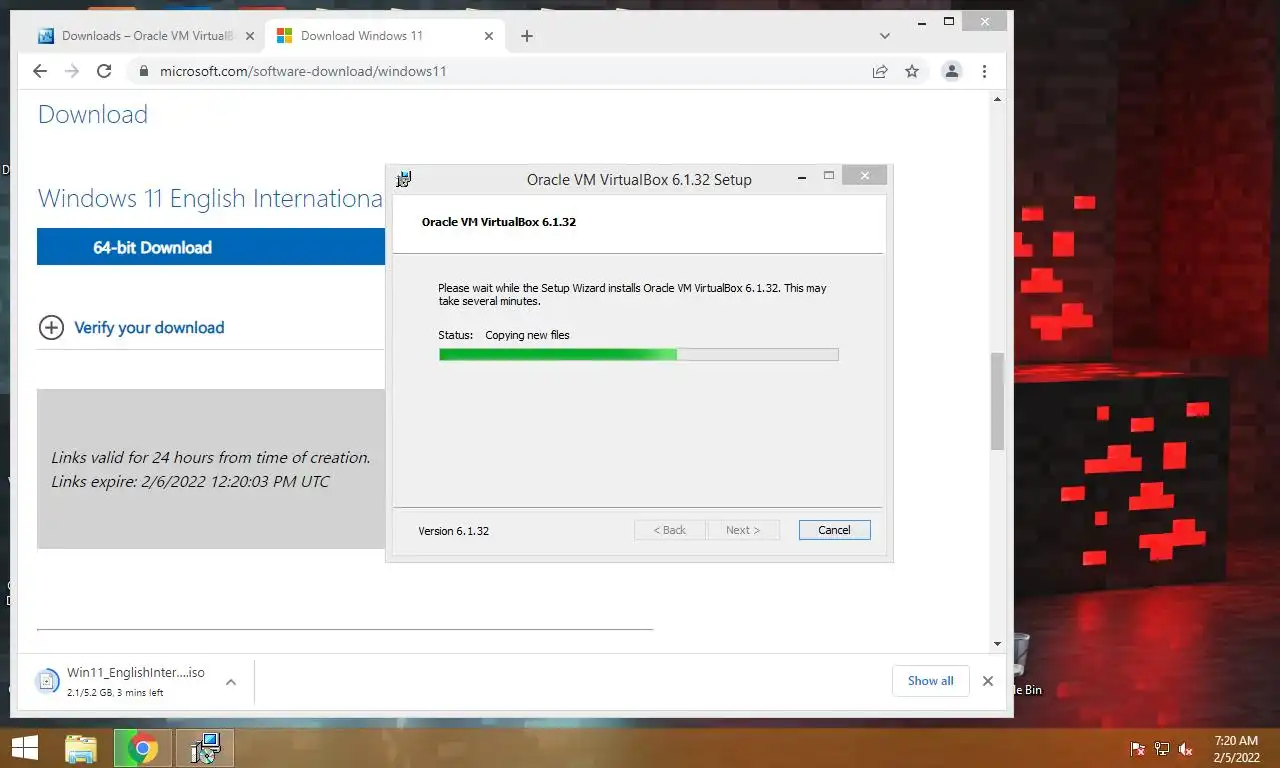Bookmark this page with the star icon
The width and height of the screenshot is (1280, 768).
point(912,71)
